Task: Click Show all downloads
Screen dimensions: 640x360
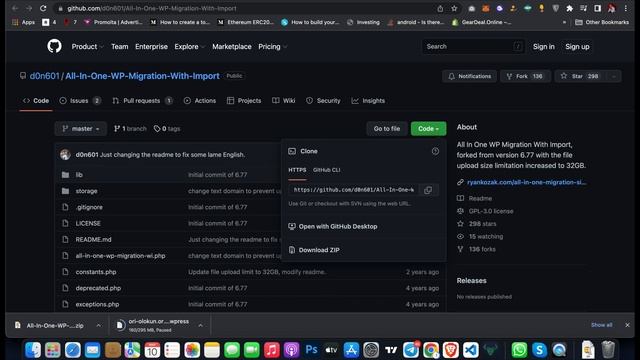Action: (602, 325)
